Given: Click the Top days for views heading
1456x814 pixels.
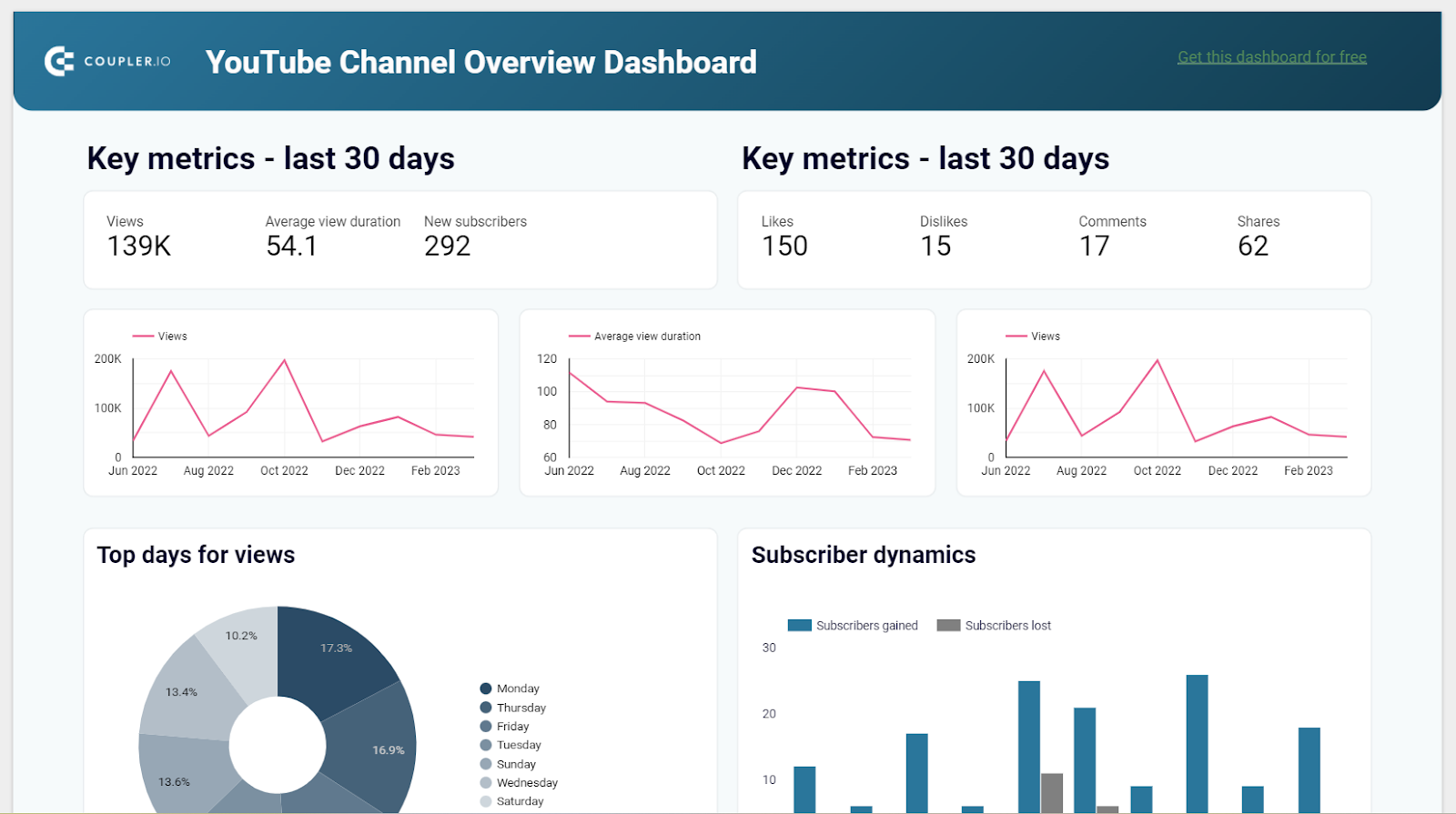Looking at the screenshot, I should [196, 555].
